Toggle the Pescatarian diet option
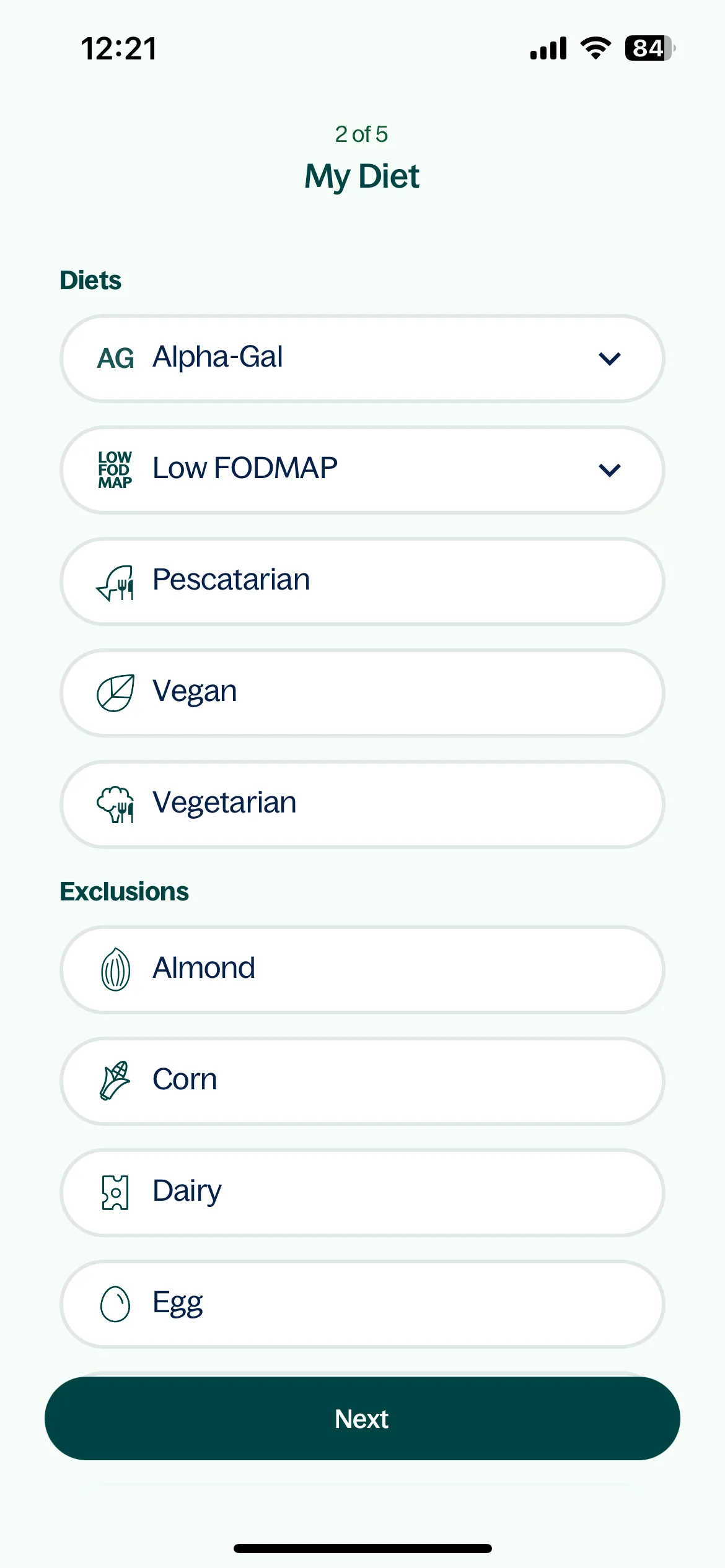The image size is (725, 1568). click(x=362, y=581)
